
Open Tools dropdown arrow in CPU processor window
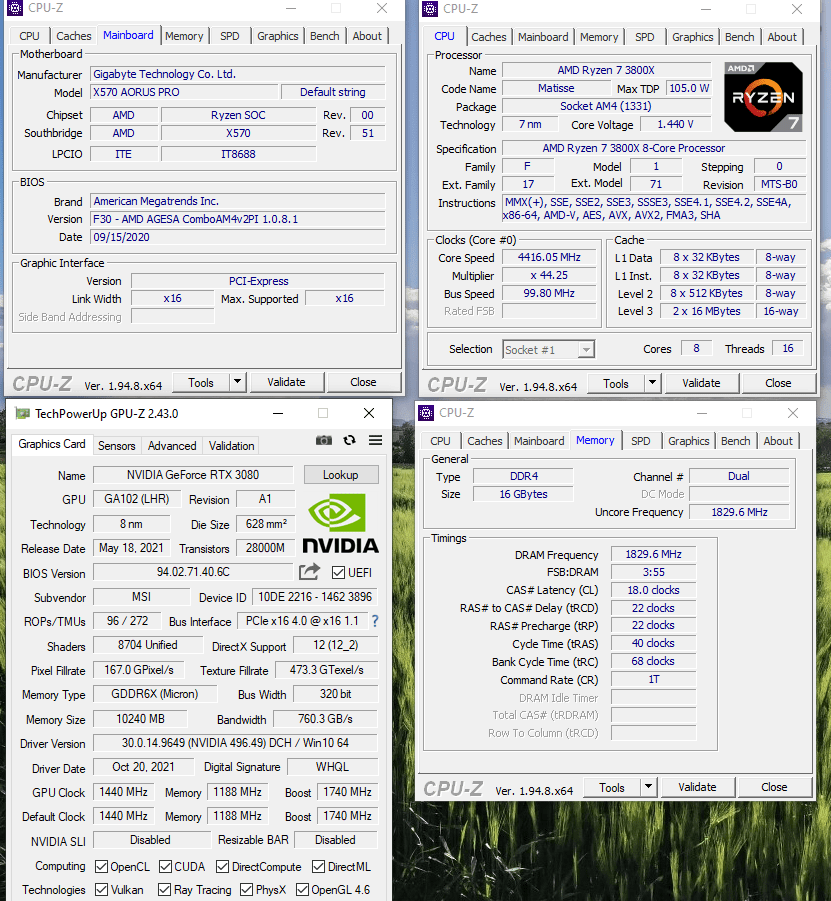[x=652, y=383]
